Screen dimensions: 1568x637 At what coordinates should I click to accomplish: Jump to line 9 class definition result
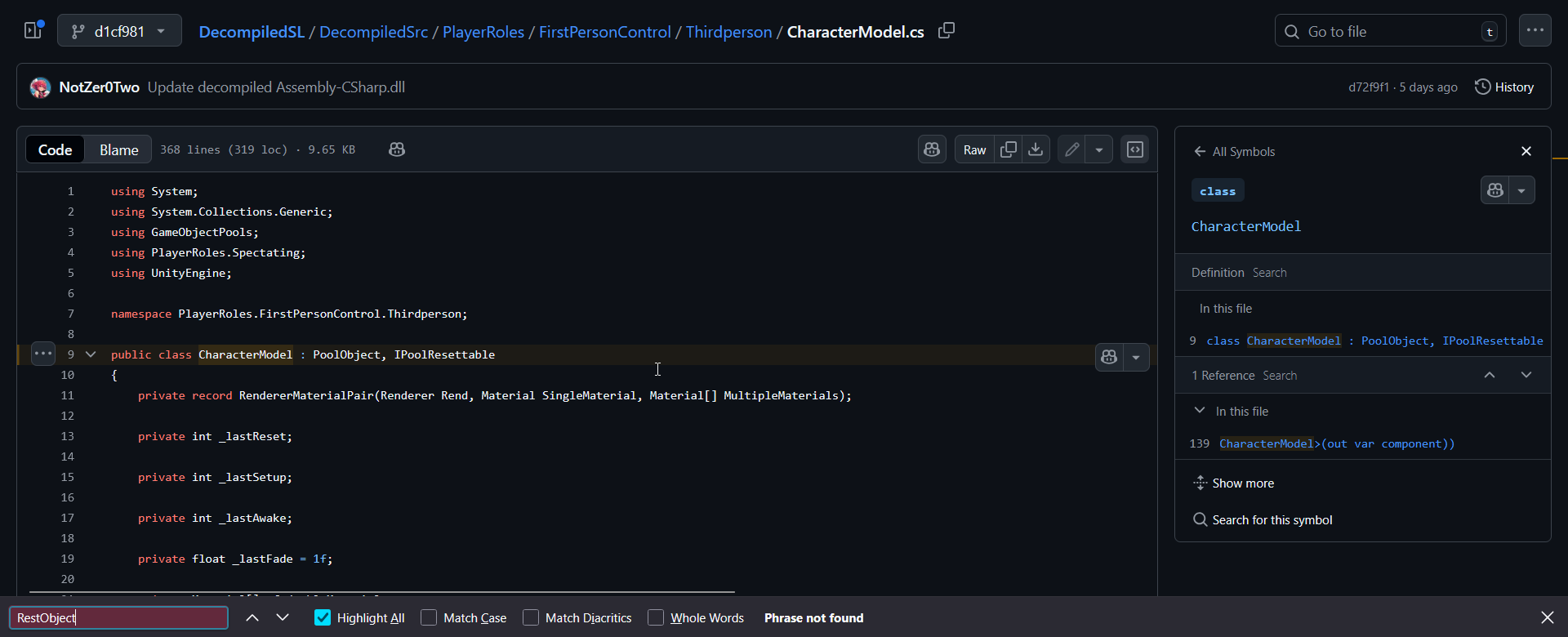[x=1363, y=341]
